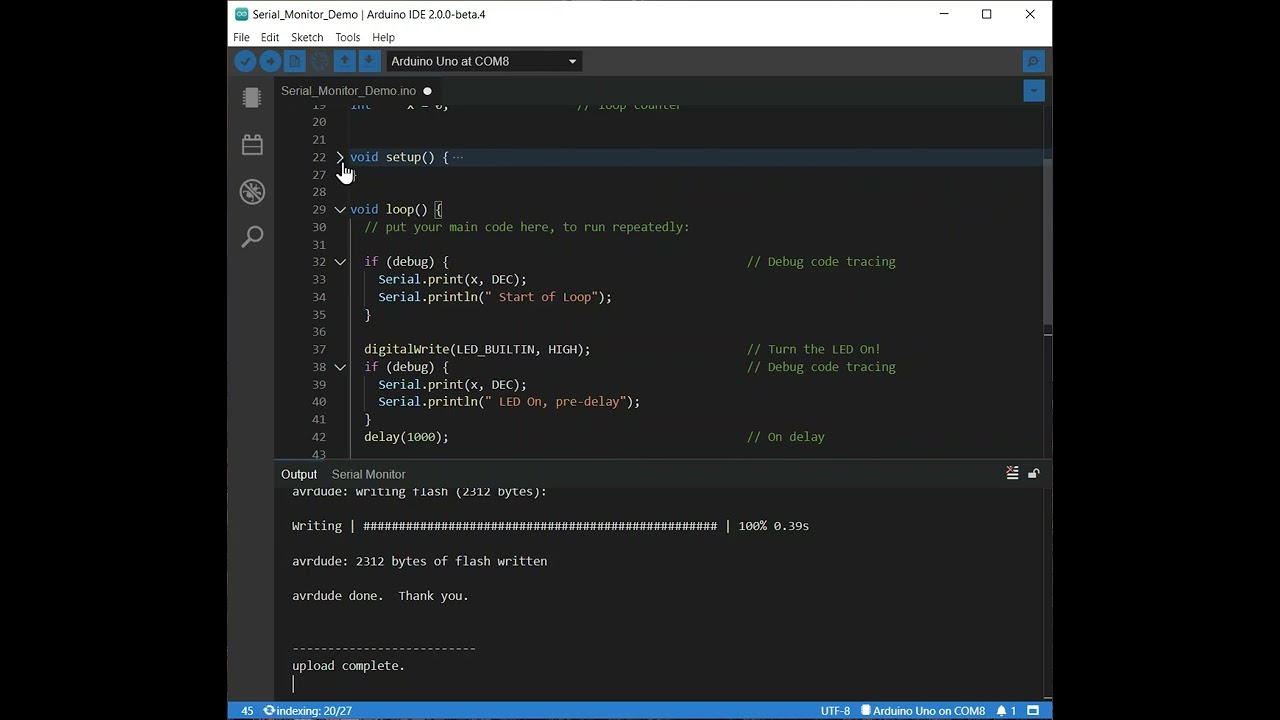Click the Serial.println(" LED On, pre-delay"); line
The width and height of the screenshot is (1280, 720).
(509, 402)
